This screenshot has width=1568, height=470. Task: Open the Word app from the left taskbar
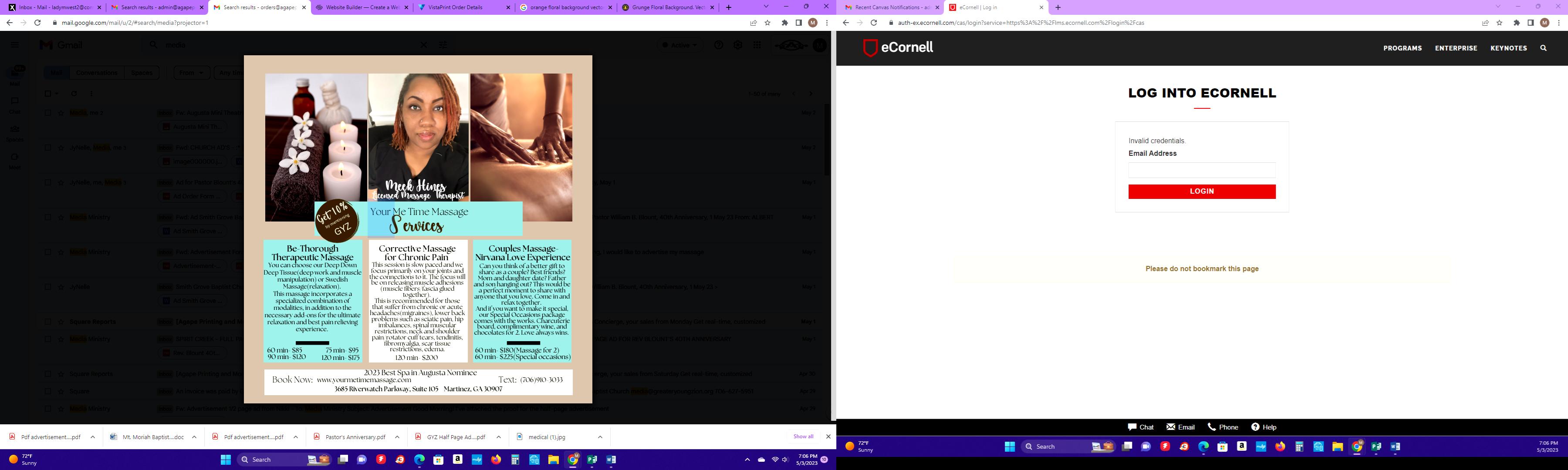pyautogui.click(x=611, y=460)
